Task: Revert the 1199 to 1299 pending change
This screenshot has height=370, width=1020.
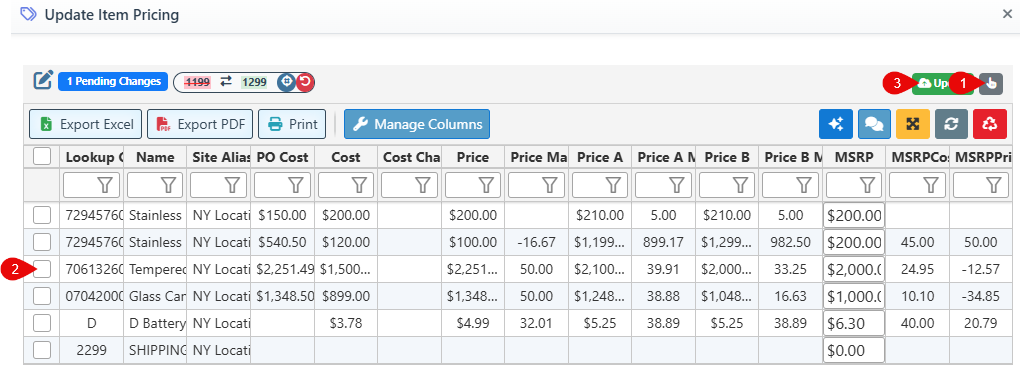Action: click(x=305, y=82)
